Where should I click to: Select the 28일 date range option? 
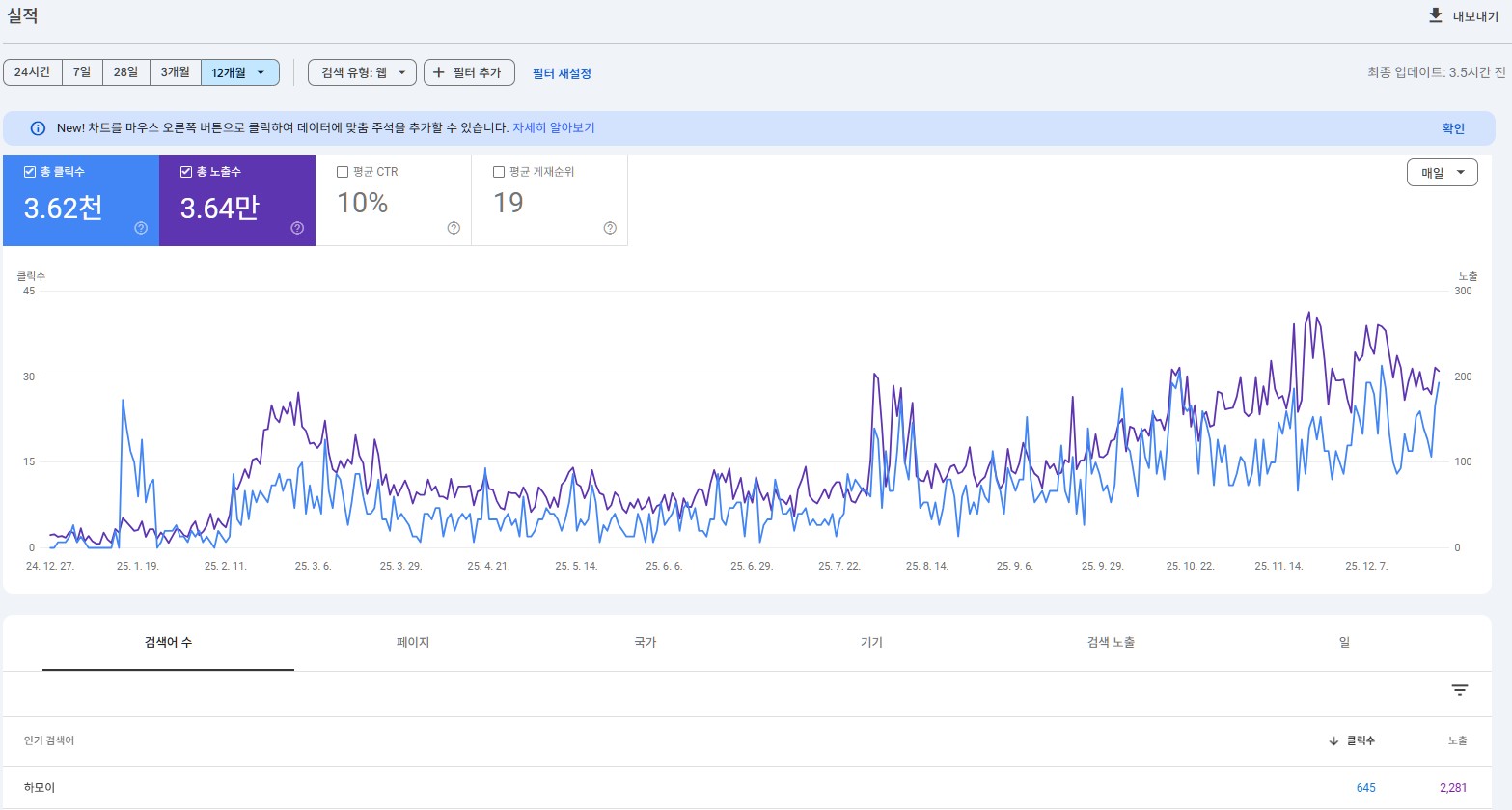coord(125,72)
